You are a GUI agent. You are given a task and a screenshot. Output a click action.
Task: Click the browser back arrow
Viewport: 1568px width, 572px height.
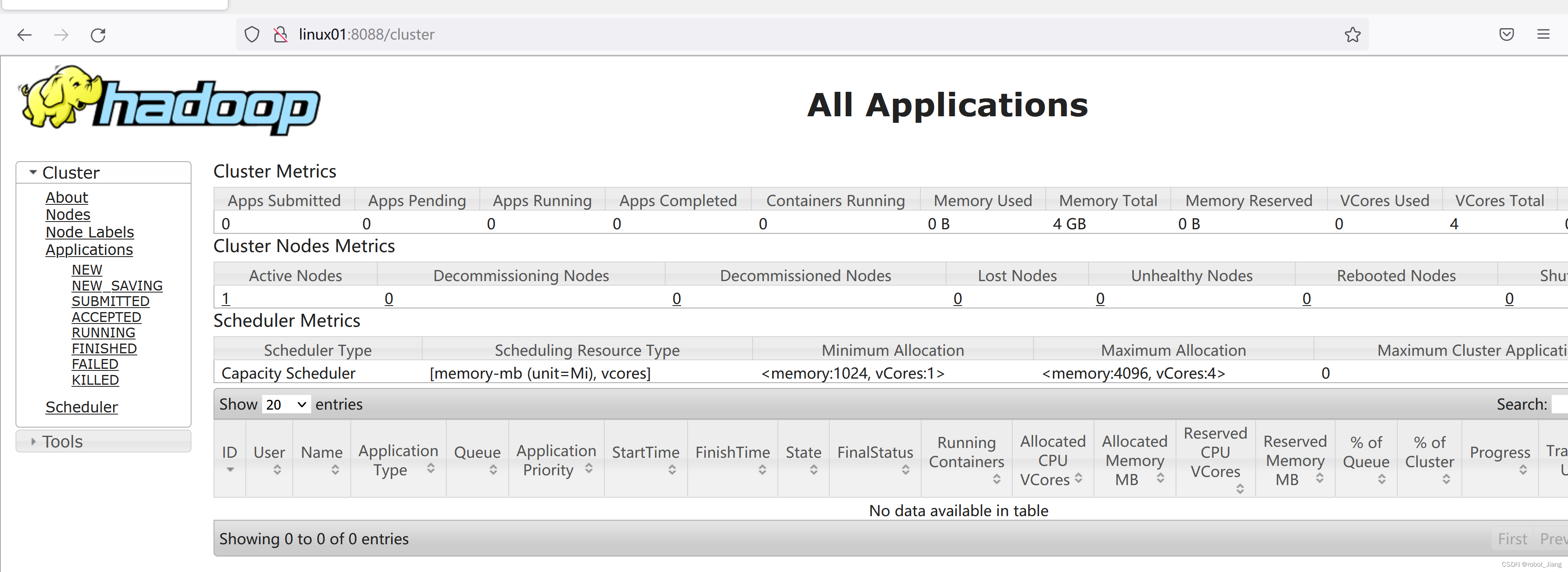click(x=24, y=35)
